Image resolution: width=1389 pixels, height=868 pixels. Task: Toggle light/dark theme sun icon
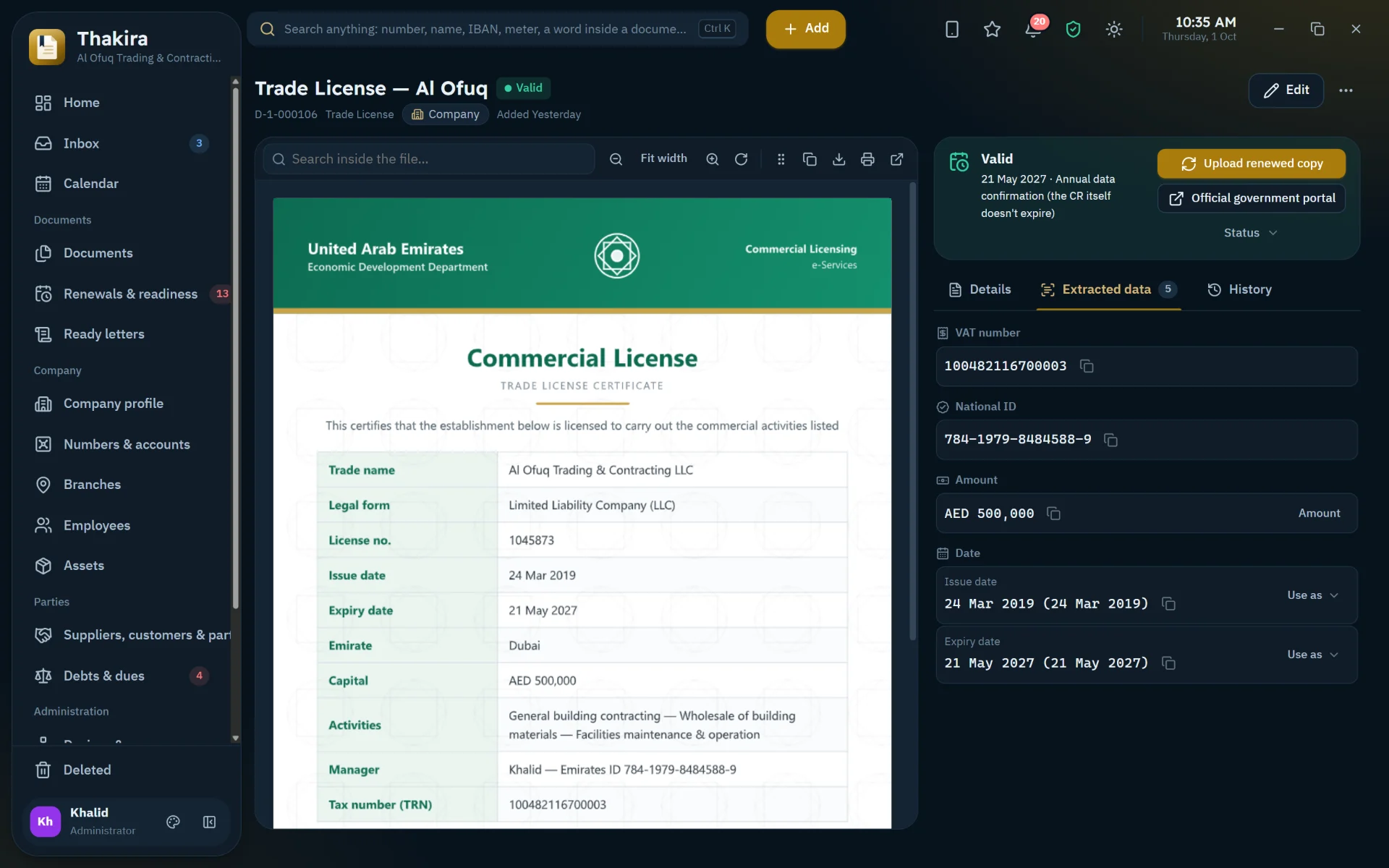point(1114,29)
